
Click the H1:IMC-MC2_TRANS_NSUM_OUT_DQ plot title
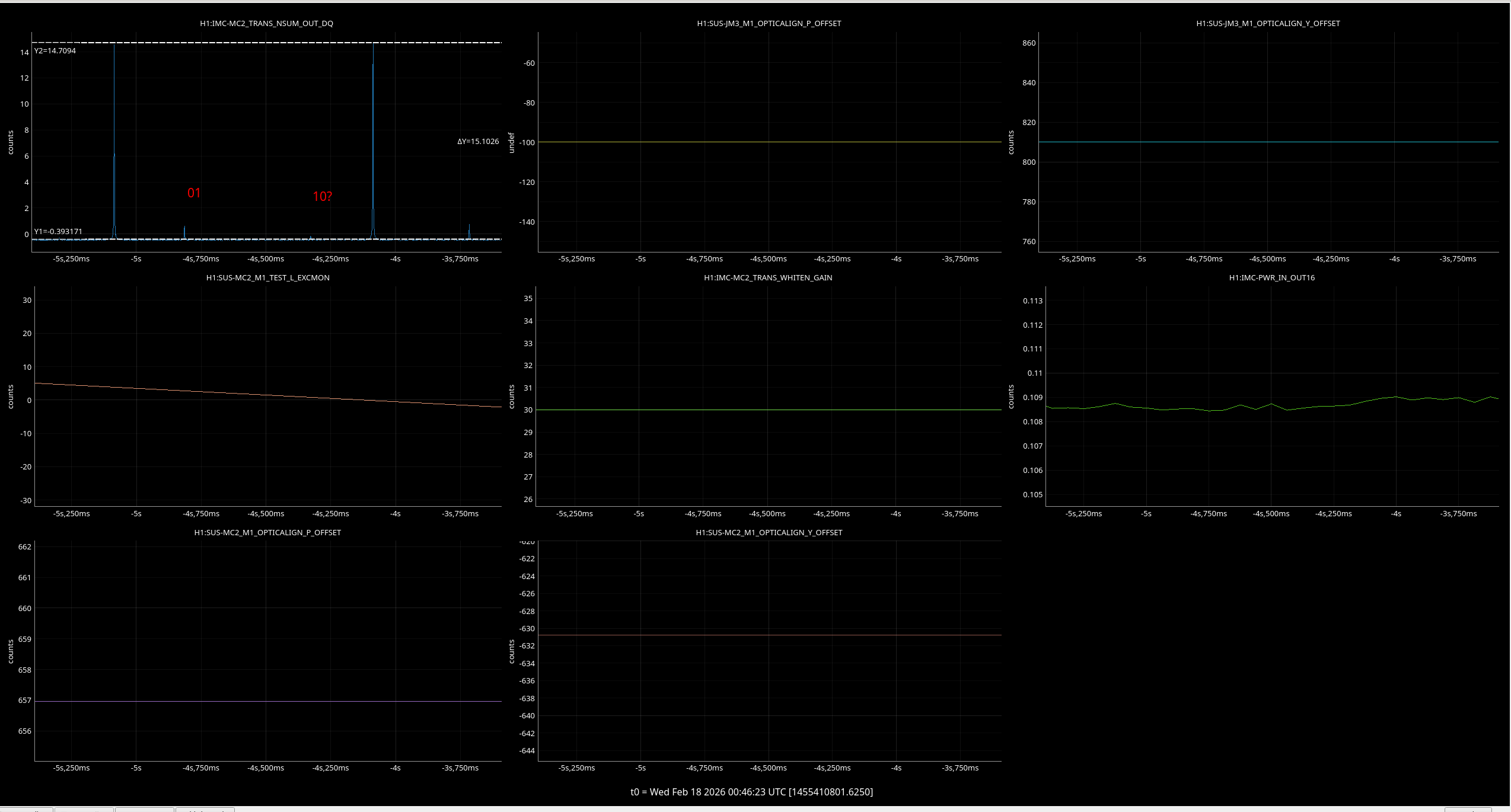[266, 24]
